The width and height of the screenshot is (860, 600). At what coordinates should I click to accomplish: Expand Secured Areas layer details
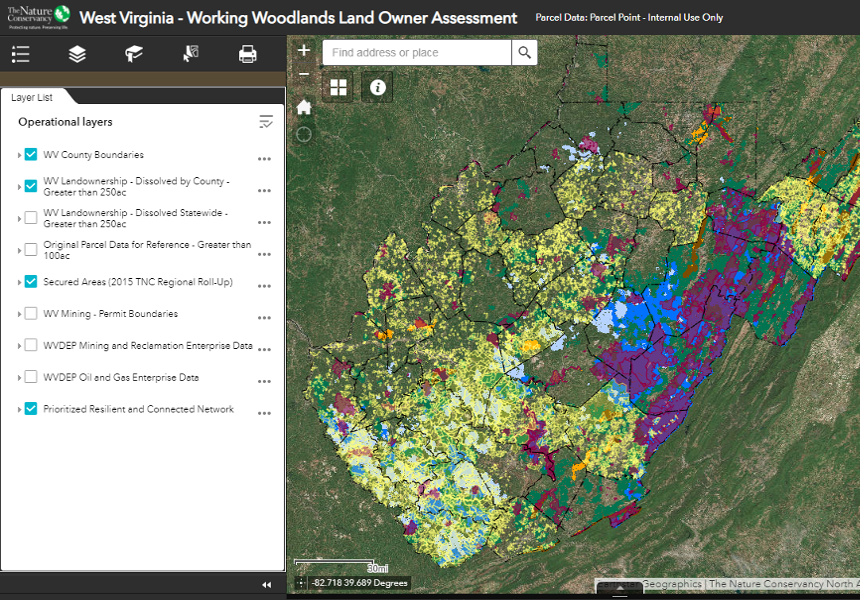click(19, 283)
